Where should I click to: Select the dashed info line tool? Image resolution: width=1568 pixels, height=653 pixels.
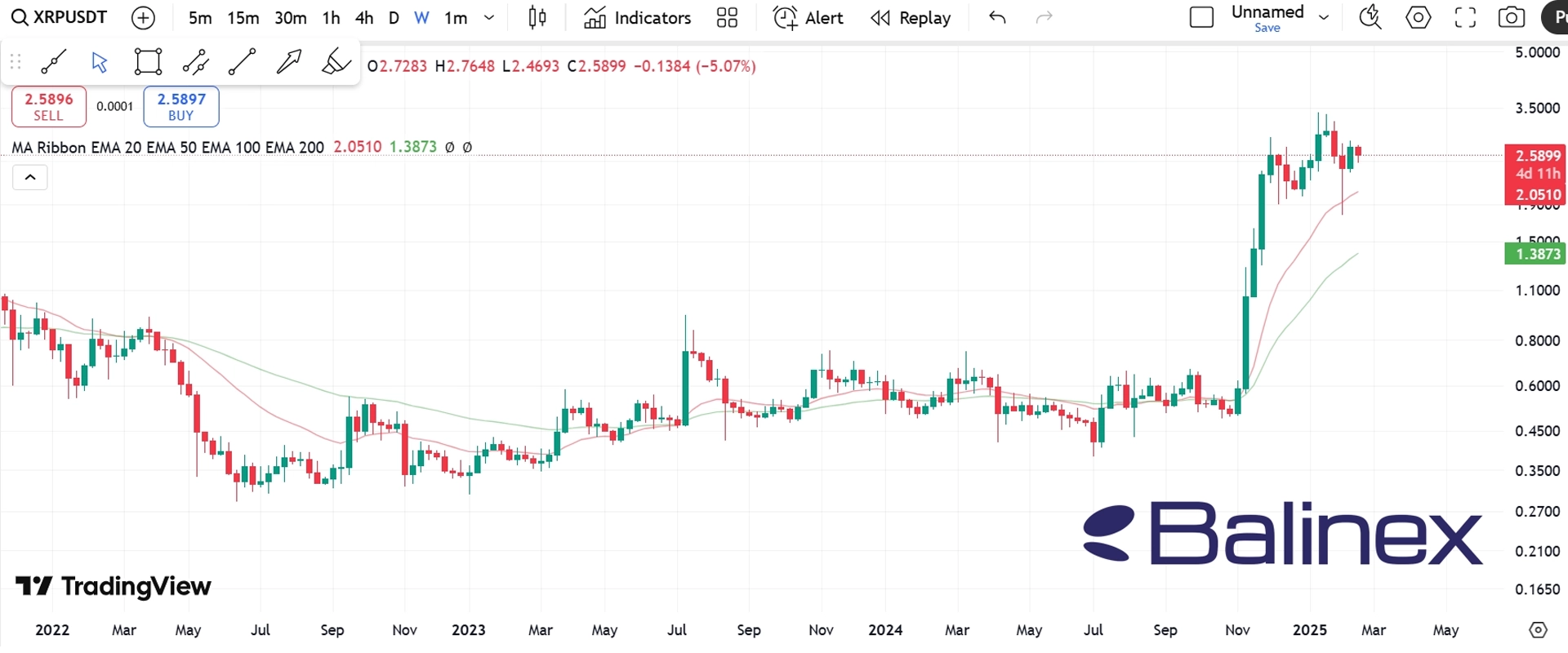pyautogui.click(x=195, y=61)
